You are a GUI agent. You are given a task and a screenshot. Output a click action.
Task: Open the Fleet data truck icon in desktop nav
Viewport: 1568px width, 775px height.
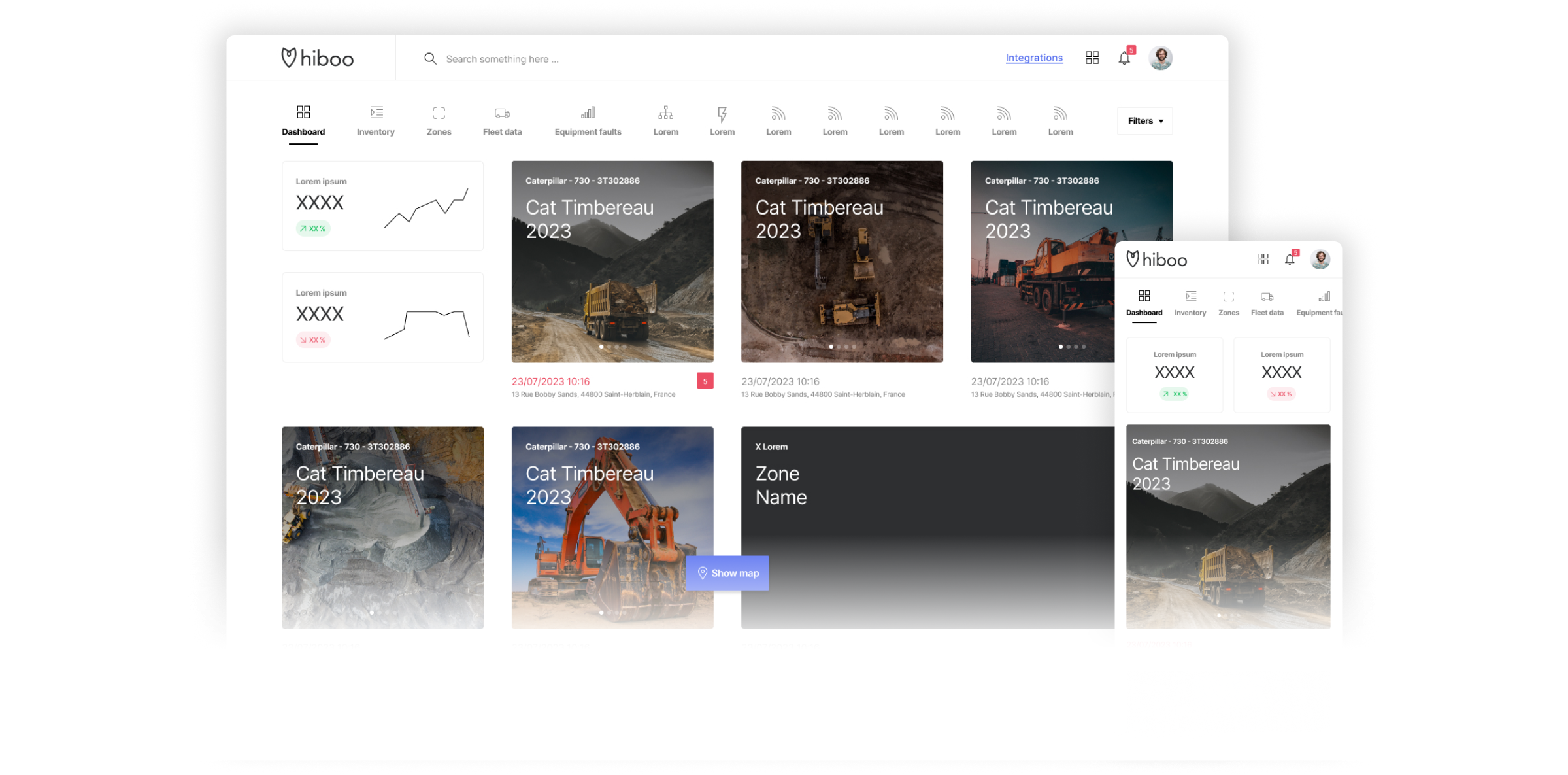point(502,114)
